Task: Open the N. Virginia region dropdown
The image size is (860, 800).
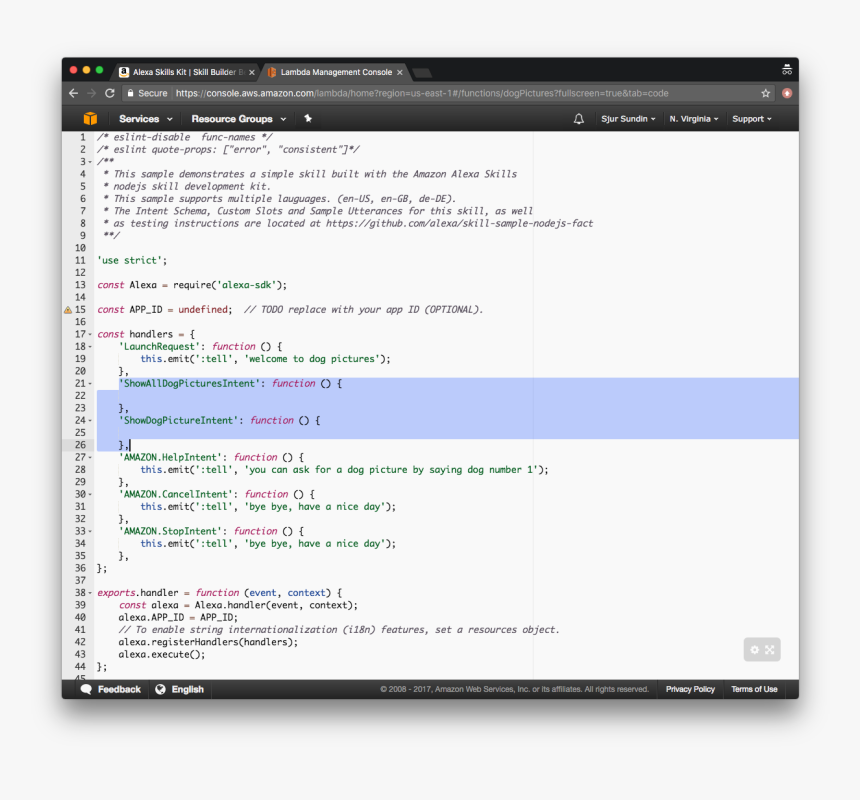Action: pos(694,118)
